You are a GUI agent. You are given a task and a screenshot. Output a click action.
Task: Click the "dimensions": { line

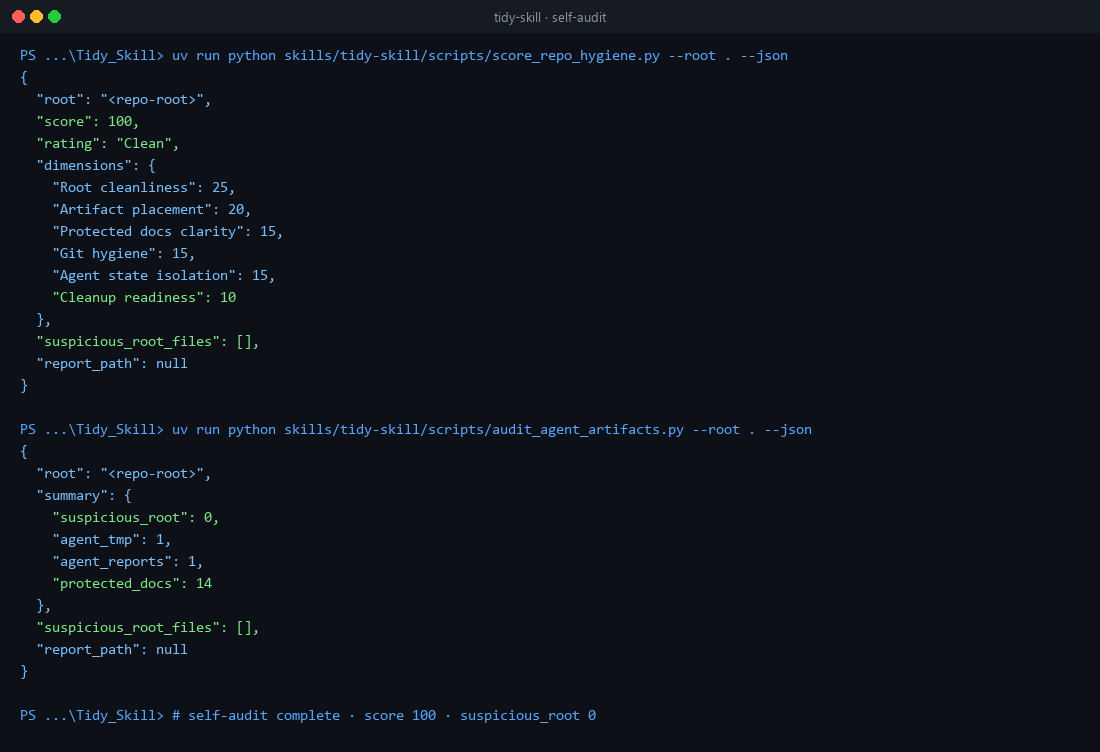coord(96,166)
